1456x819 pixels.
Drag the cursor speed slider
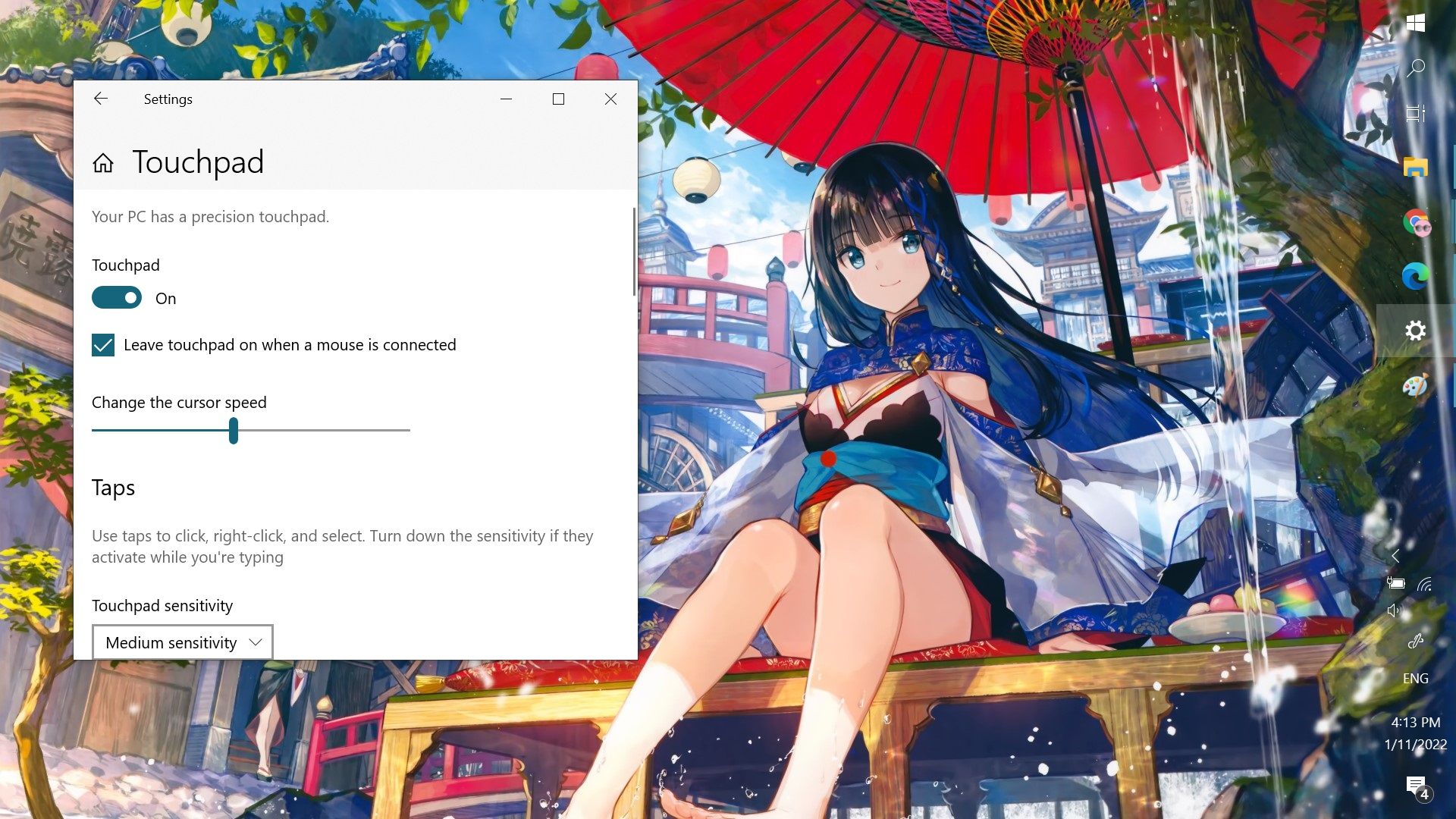point(234,430)
